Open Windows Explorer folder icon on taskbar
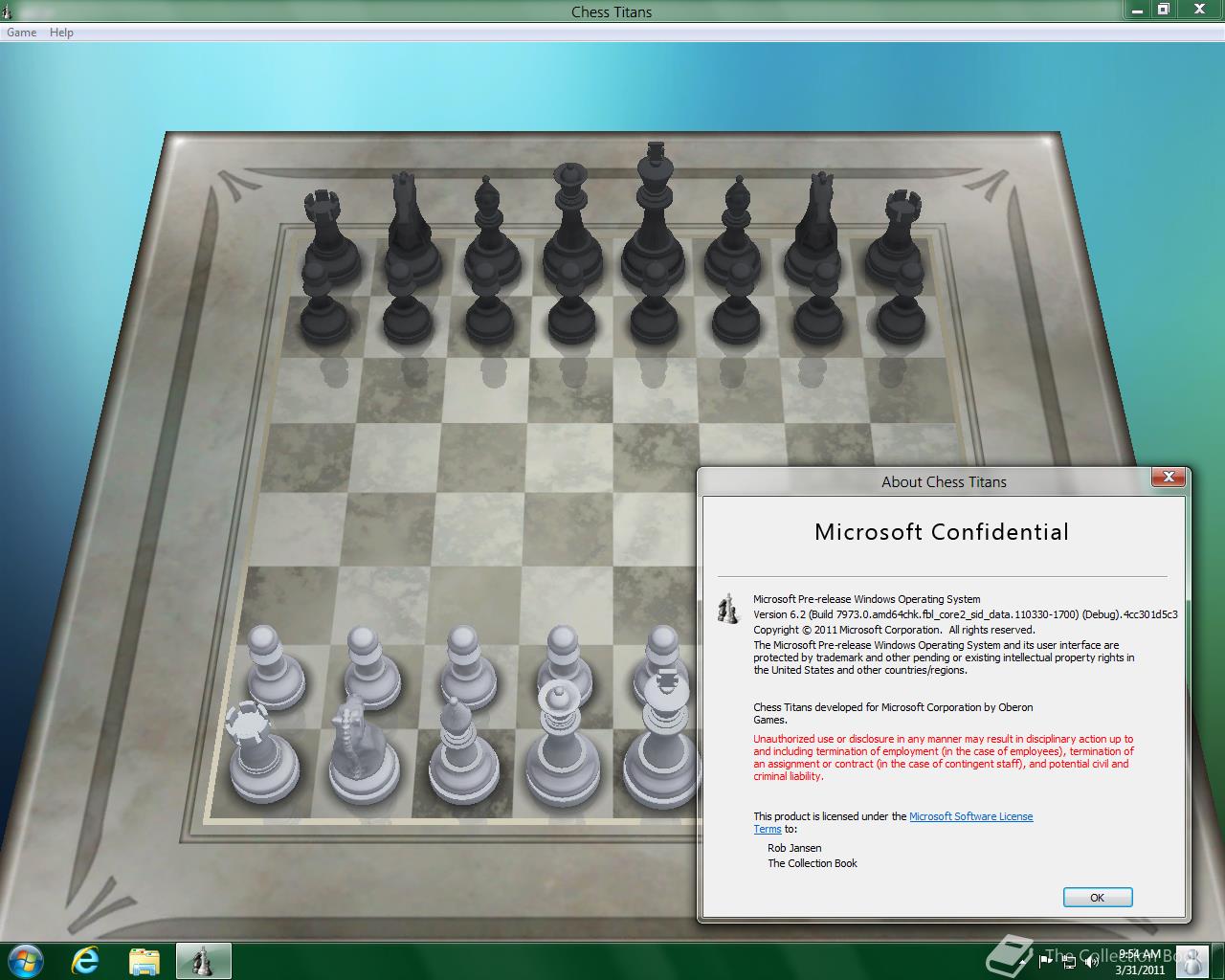This screenshot has width=1225, height=980. pyautogui.click(x=144, y=961)
